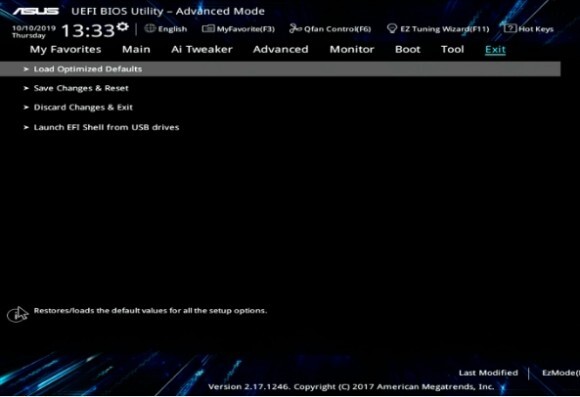Click the EZ Tuning Wizard bulb icon
The height and width of the screenshot is (397, 580).
click(392, 28)
